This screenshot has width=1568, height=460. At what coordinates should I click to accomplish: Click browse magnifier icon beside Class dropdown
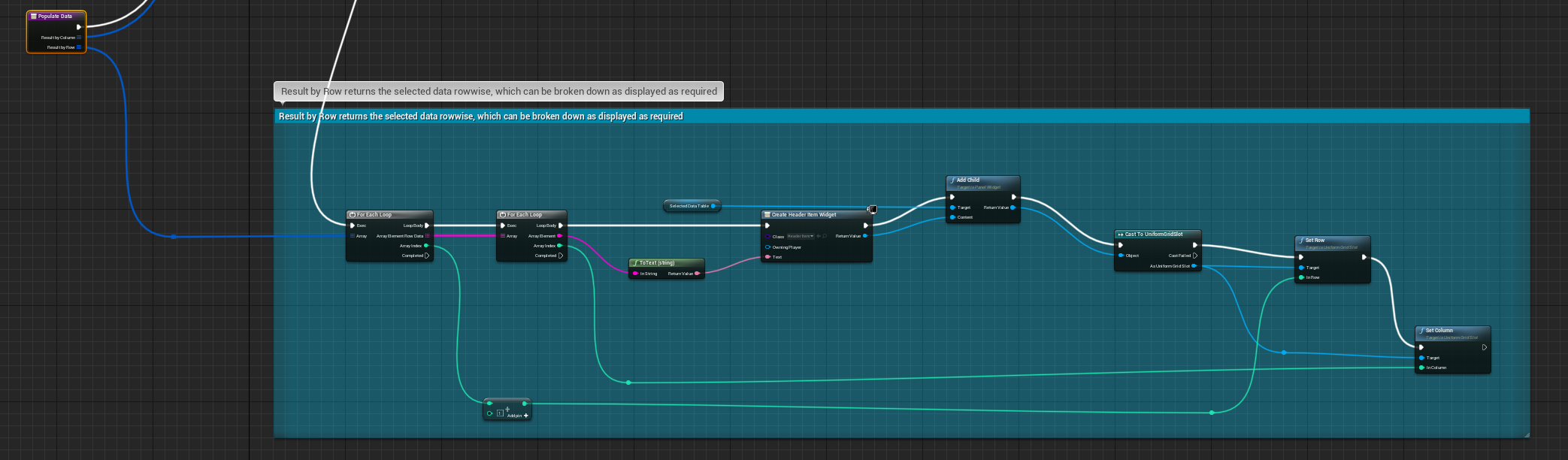pyautogui.click(x=825, y=236)
